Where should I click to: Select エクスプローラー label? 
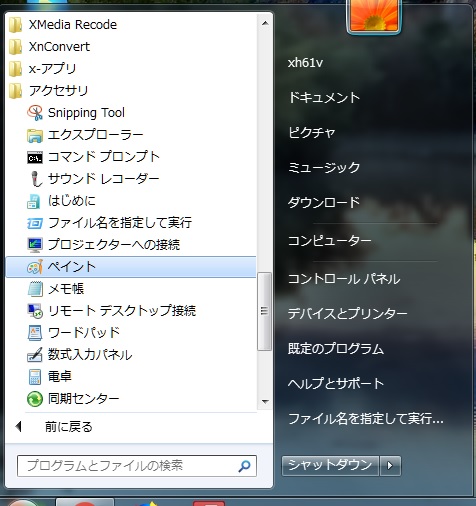tap(96, 135)
